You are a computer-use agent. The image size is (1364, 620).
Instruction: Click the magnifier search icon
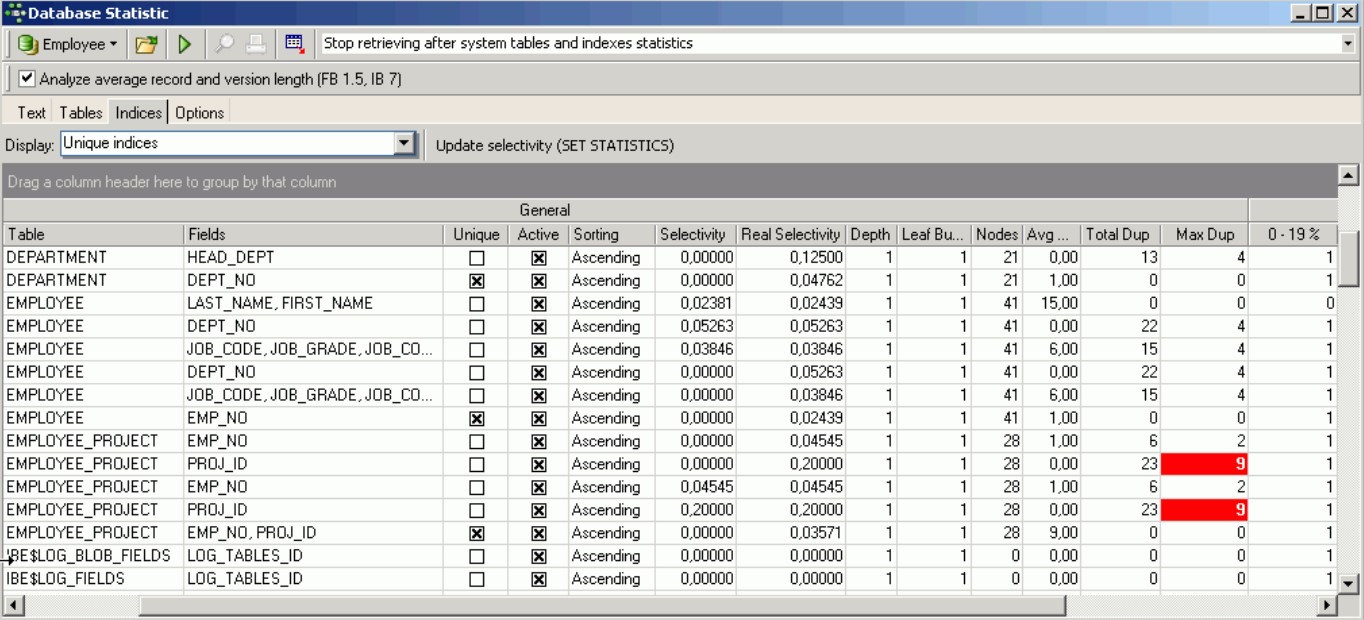[225, 44]
